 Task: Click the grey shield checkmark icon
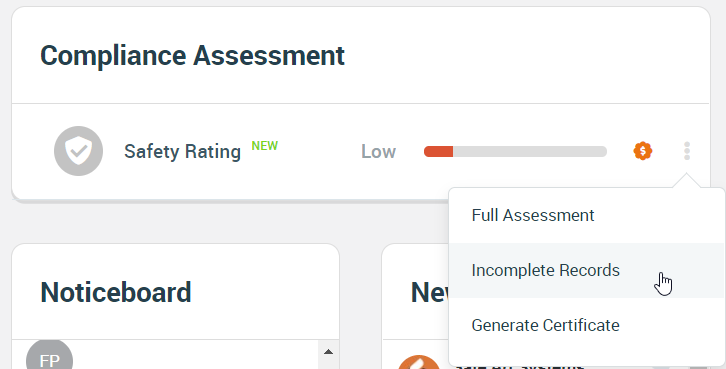[78, 151]
